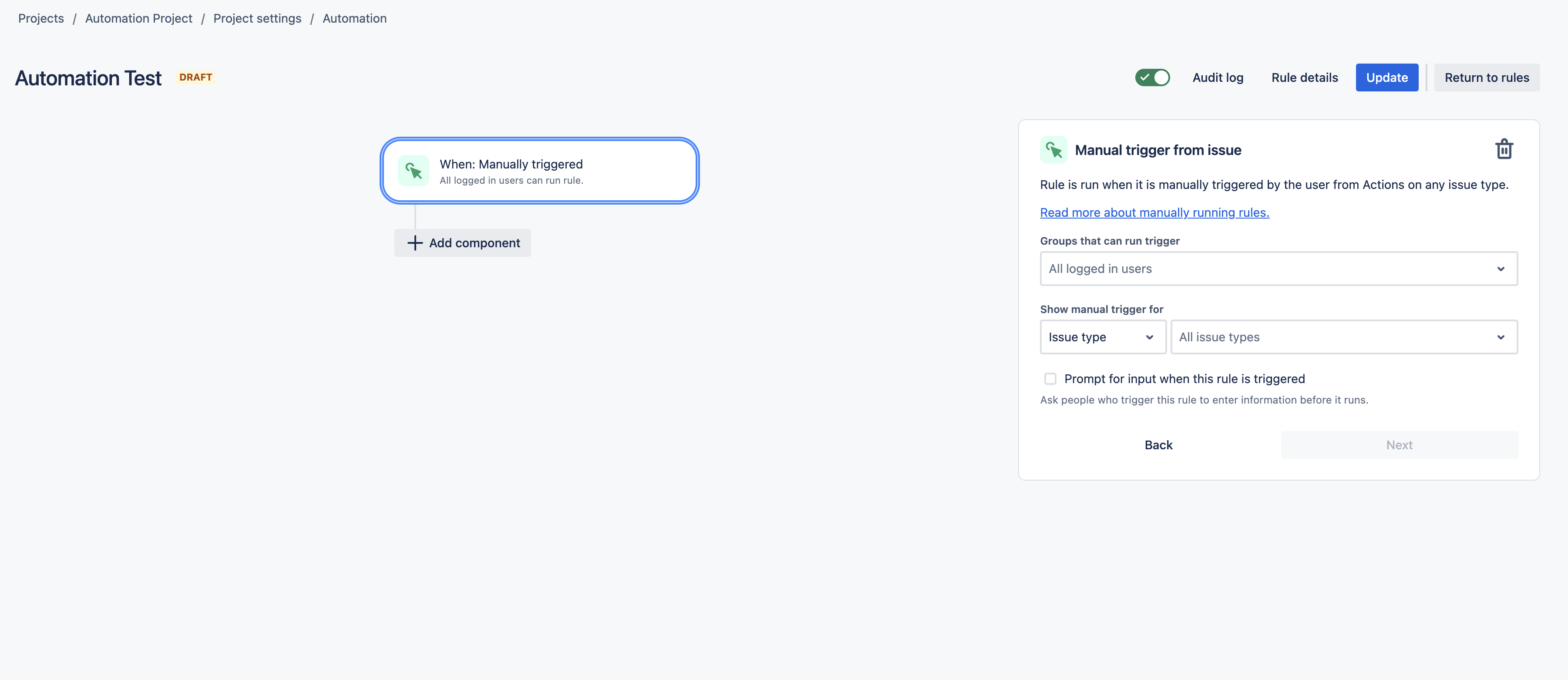Open Groups that can run trigger dropdown
The height and width of the screenshot is (680, 1568).
[x=1278, y=269]
